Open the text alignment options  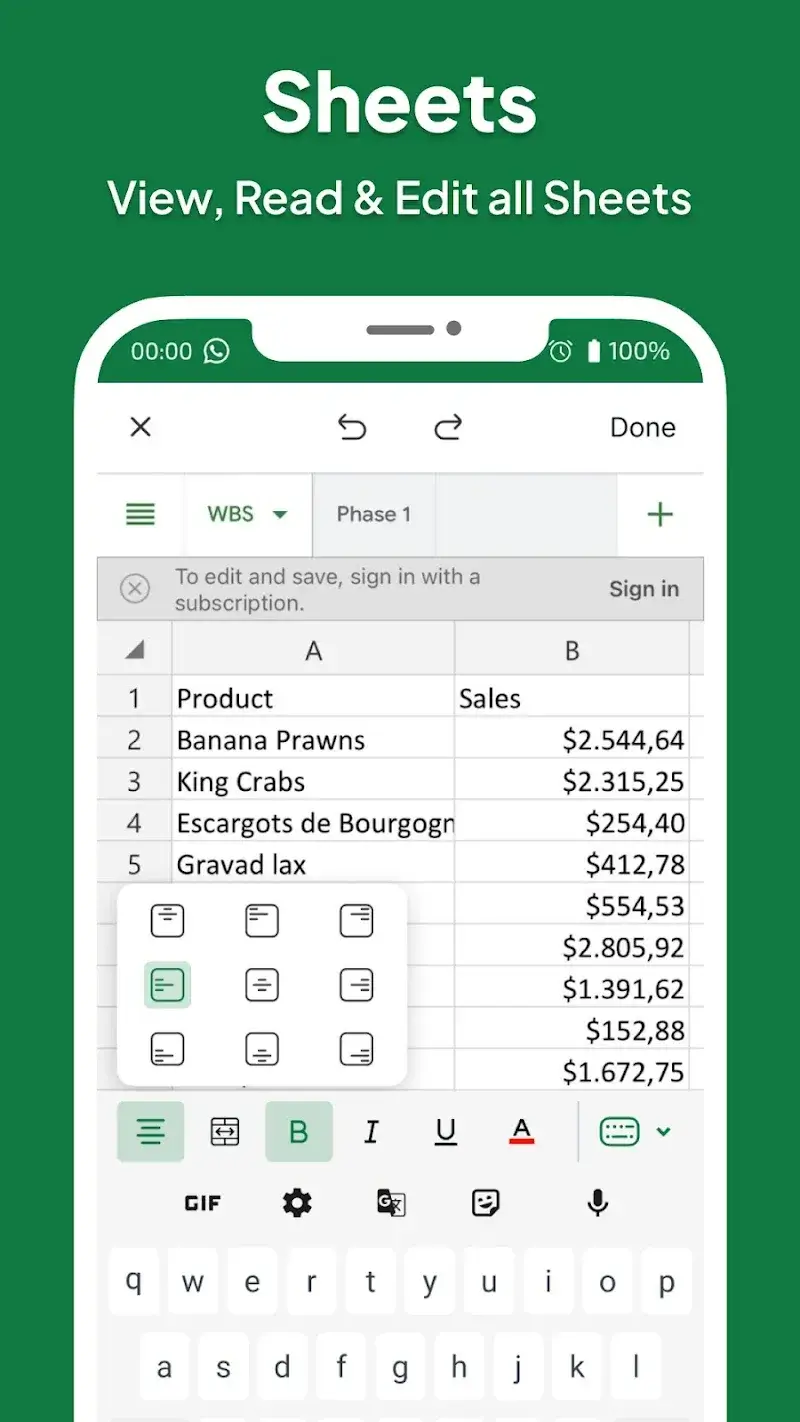[150, 1131]
